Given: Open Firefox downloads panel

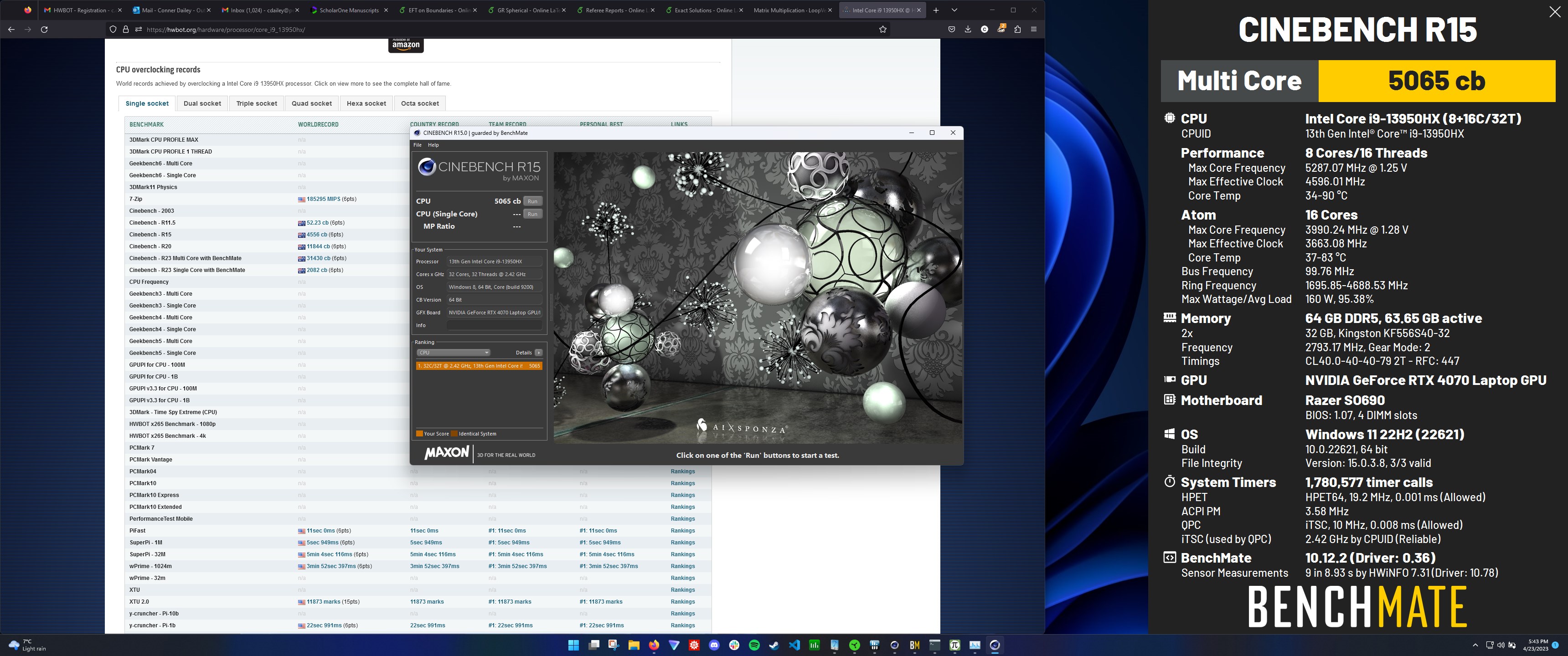Looking at the screenshot, I should pos(968,29).
